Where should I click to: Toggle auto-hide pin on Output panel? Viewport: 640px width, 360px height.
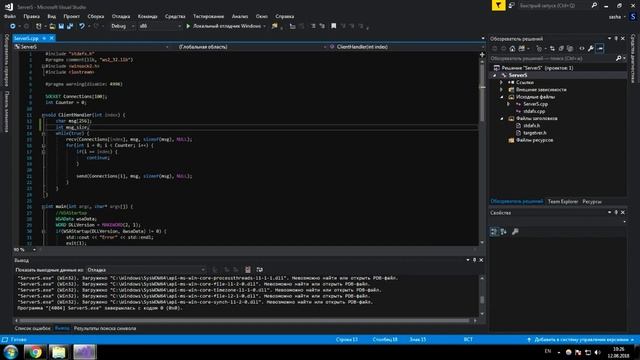474,260
